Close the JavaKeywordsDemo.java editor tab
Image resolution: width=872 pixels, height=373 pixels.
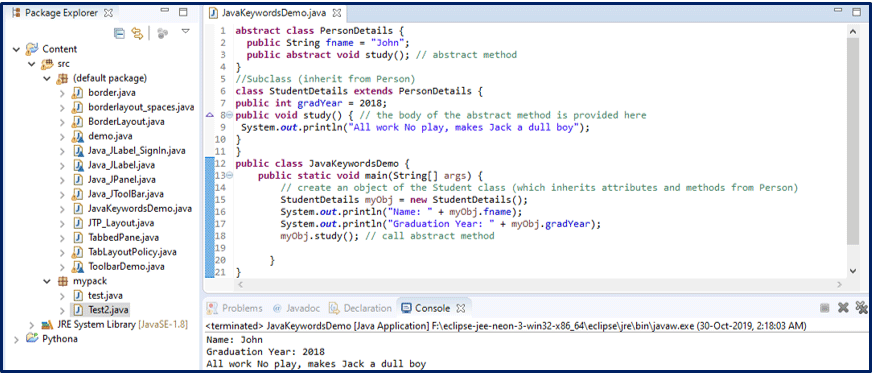[337, 12]
